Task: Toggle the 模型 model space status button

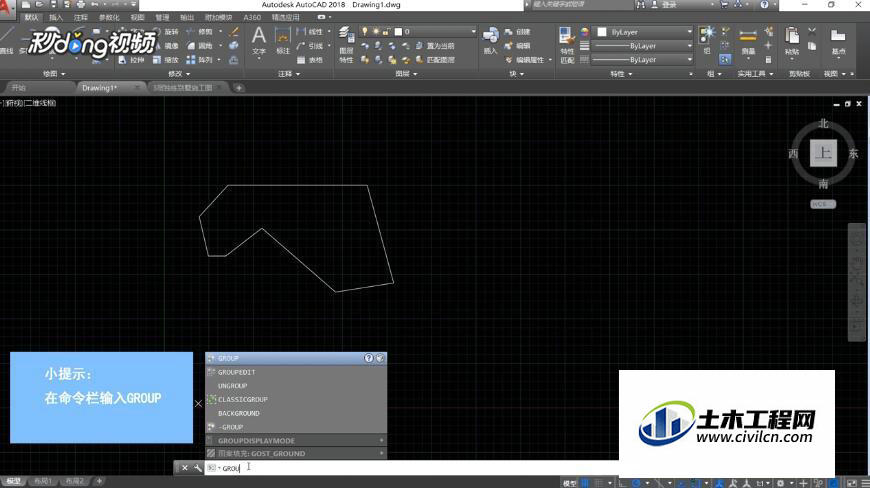Action: pos(570,483)
